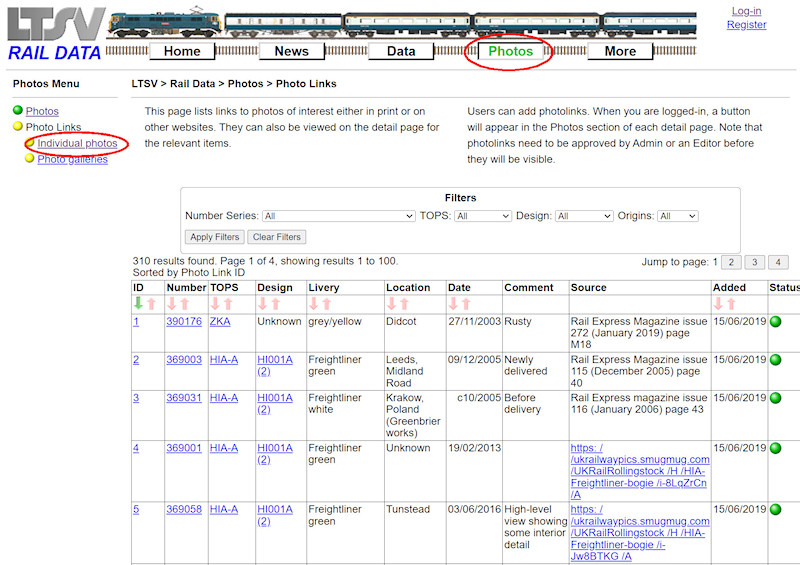Click the down sort arrow under Livery
Viewport: 800px width, 565px height.
click(x=314, y=303)
